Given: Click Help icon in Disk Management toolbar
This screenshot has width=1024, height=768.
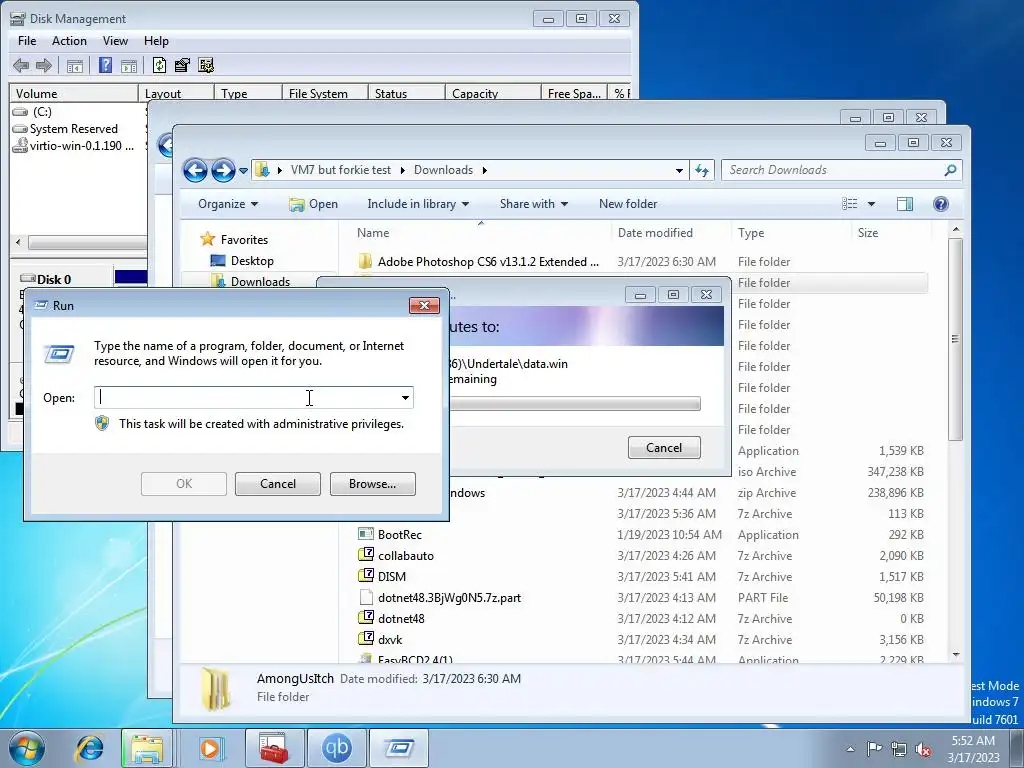Looking at the screenshot, I should point(105,65).
